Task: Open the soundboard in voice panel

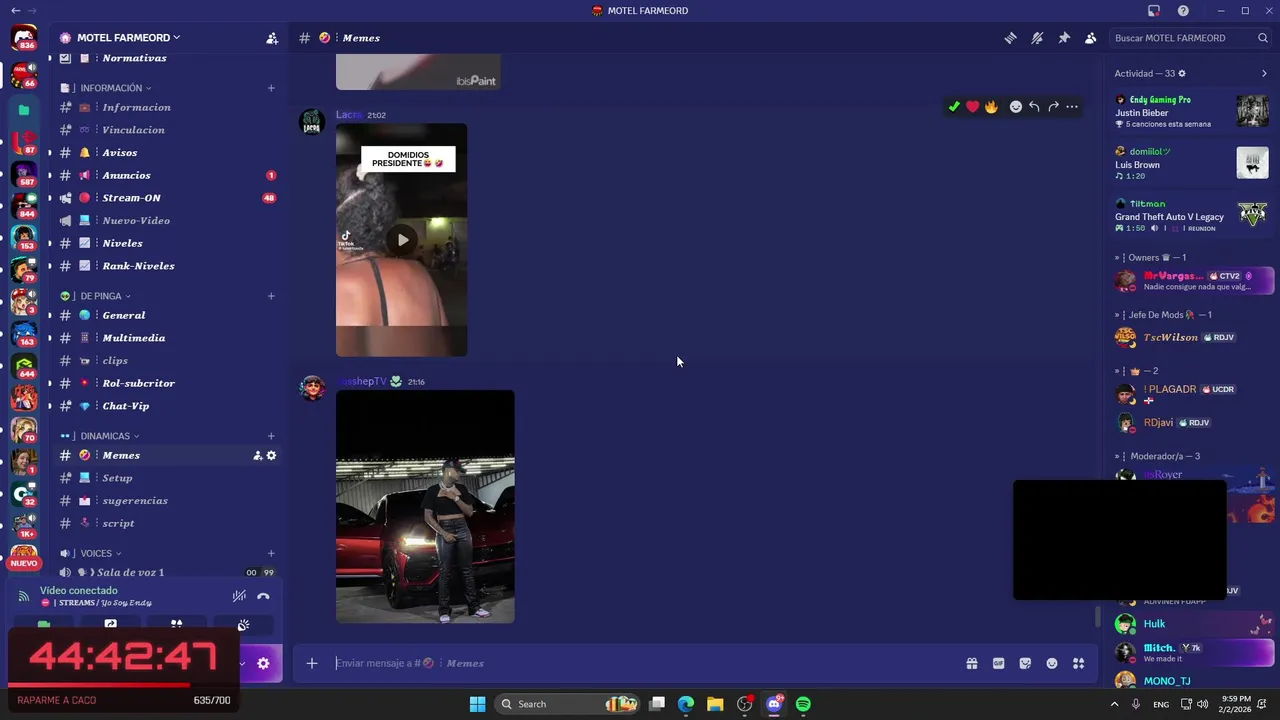Action: (243, 625)
